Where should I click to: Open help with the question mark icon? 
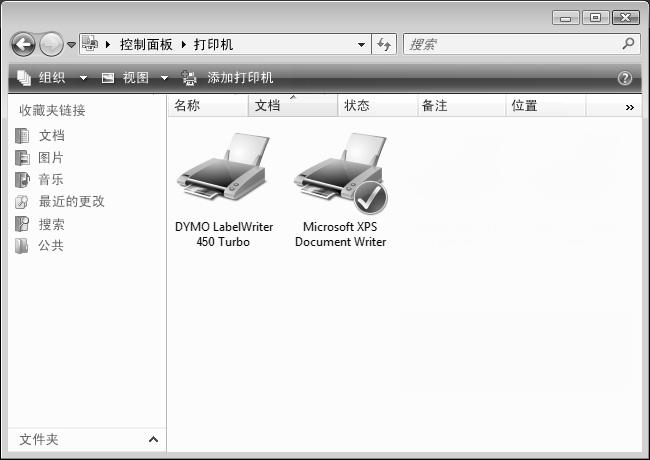click(624, 78)
